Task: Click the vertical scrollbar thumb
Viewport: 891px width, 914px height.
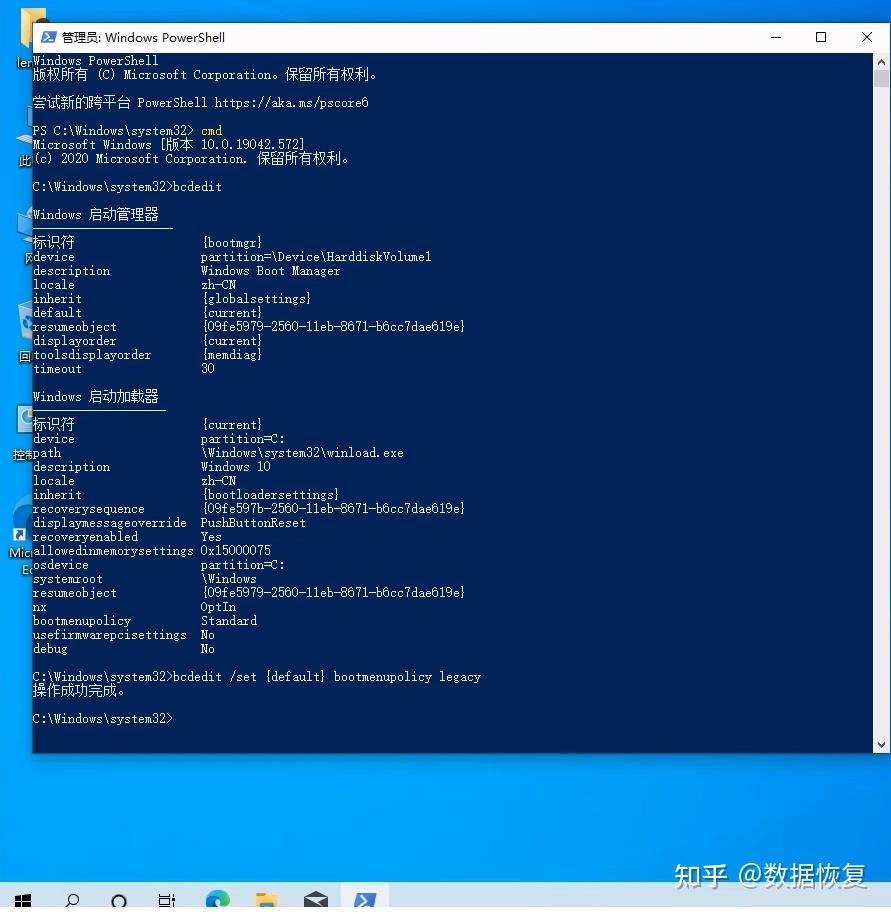Action: point(881,78)
